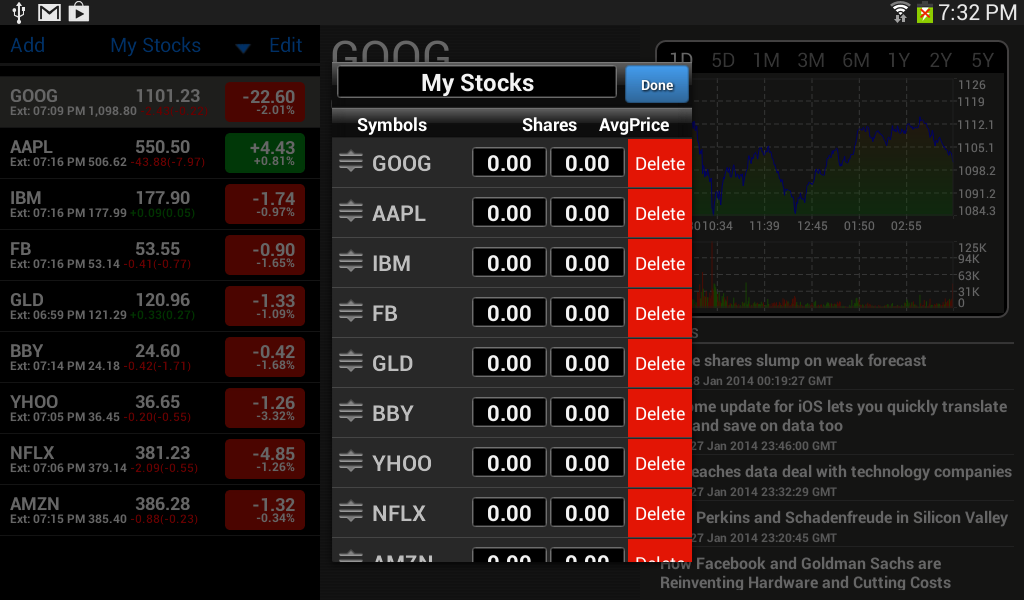The image size is (1024, 600).
Task: Open the Play Store notification icon
Action: point(79,12)
